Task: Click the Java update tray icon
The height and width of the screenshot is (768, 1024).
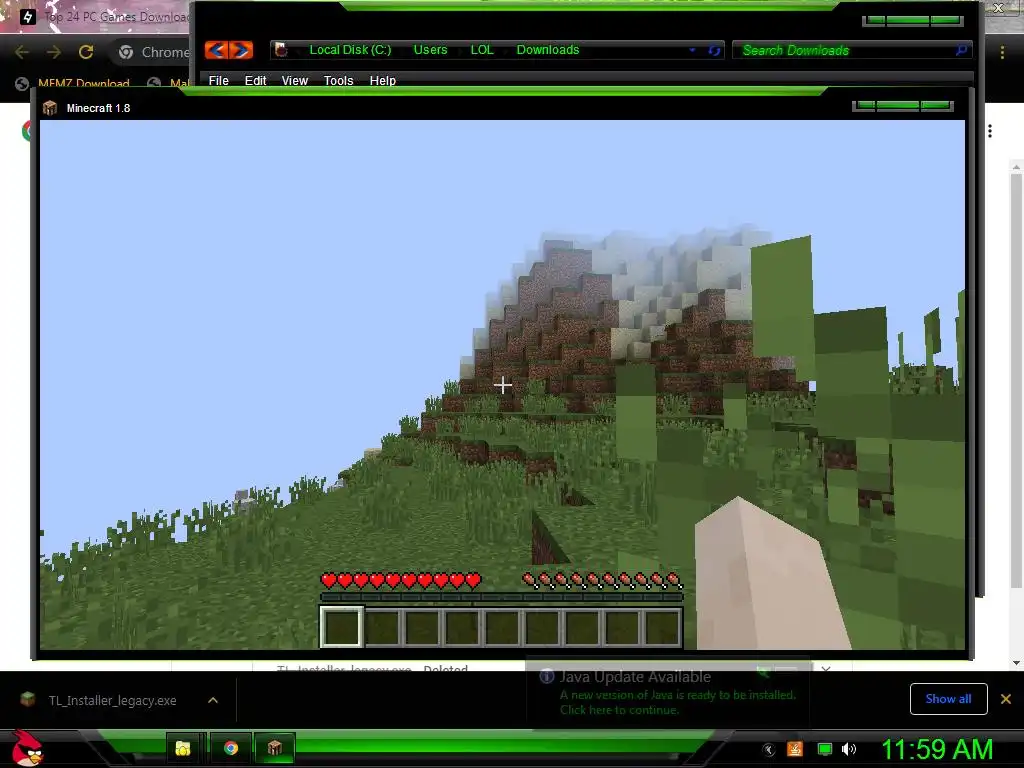Action: point(795,749)
